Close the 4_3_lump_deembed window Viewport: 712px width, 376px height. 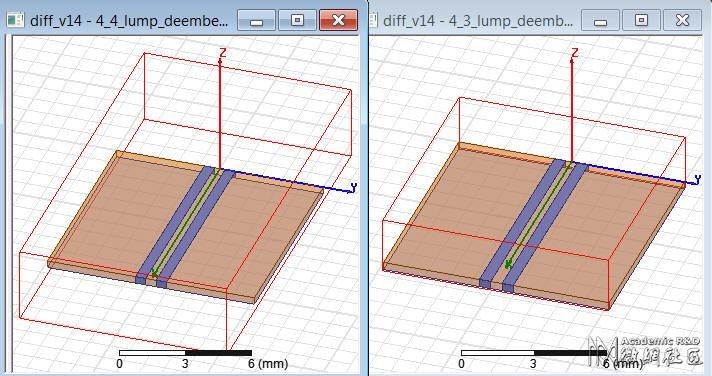pos(682,20)
